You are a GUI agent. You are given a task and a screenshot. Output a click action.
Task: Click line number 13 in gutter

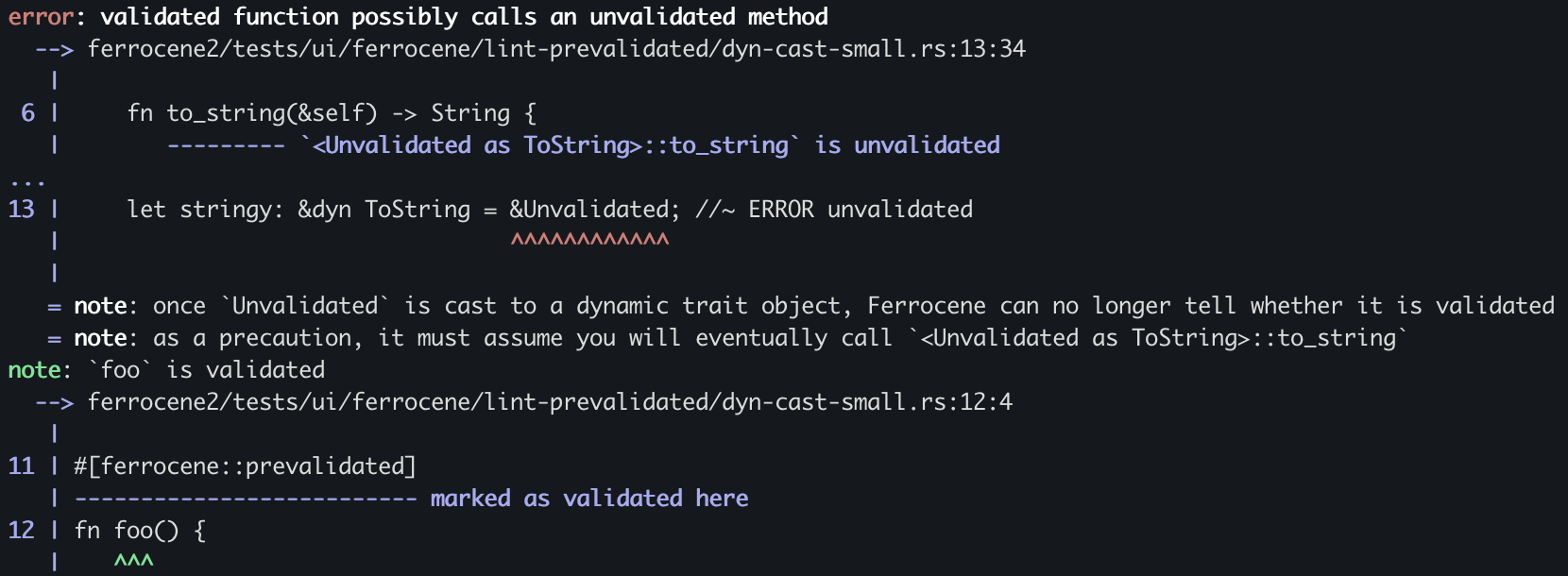[x=21, y=209]
